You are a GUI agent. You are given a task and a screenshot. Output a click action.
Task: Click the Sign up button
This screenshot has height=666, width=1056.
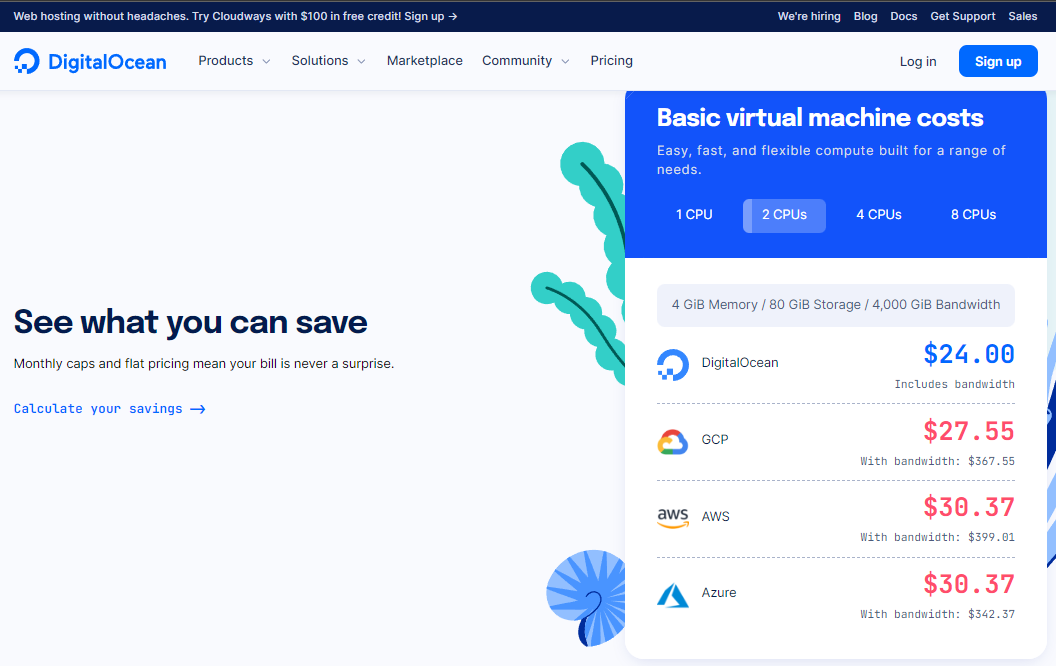click(998, 61)
